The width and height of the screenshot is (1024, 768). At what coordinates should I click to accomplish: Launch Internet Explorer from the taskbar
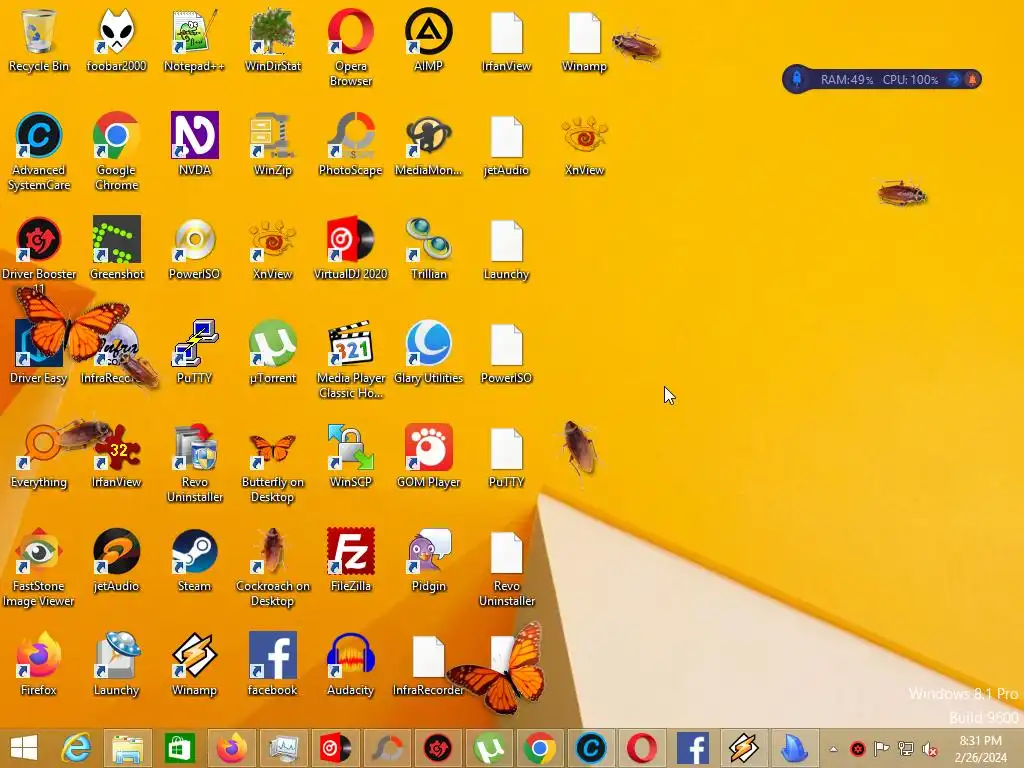(76, 748)
